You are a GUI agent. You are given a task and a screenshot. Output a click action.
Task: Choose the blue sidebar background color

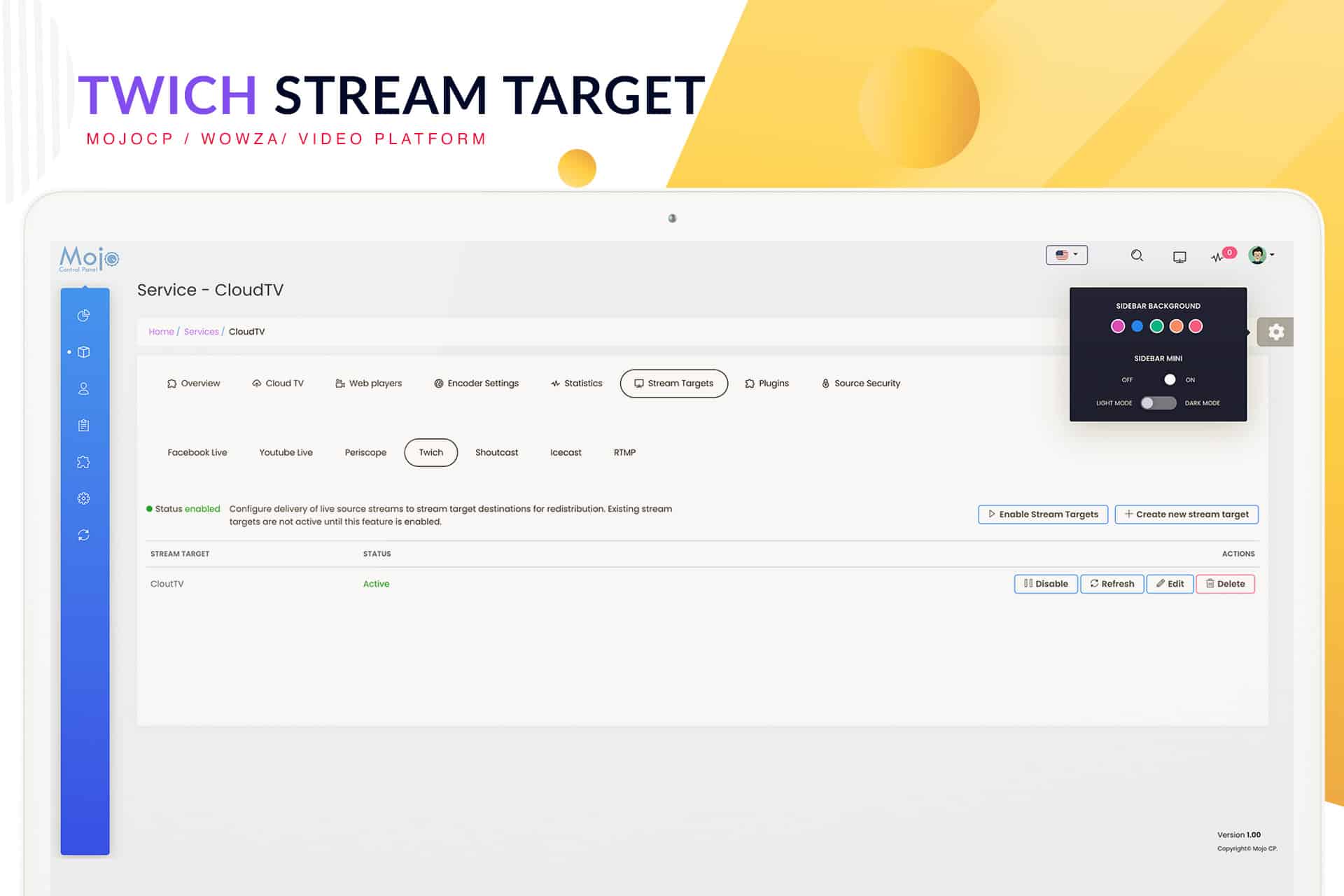click(x=1137, y=326)
